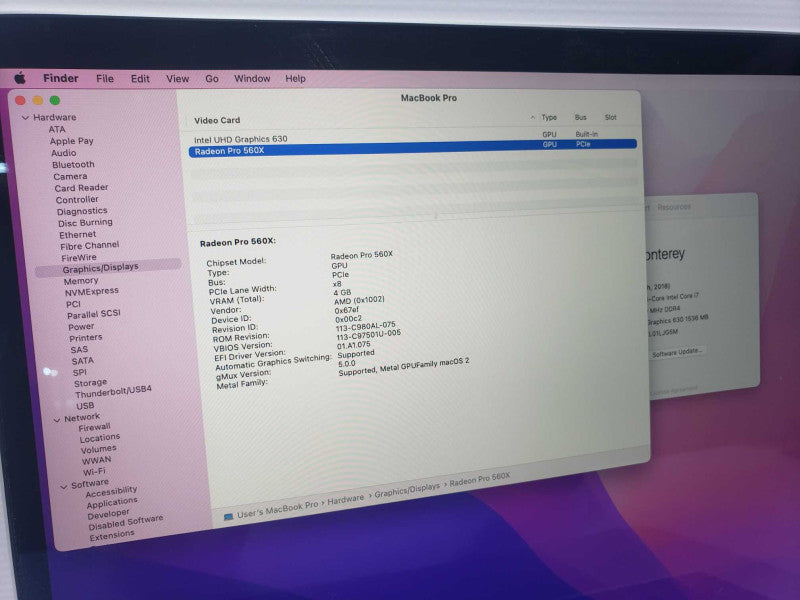Collapse the Network section chevron

click(57, 420)
